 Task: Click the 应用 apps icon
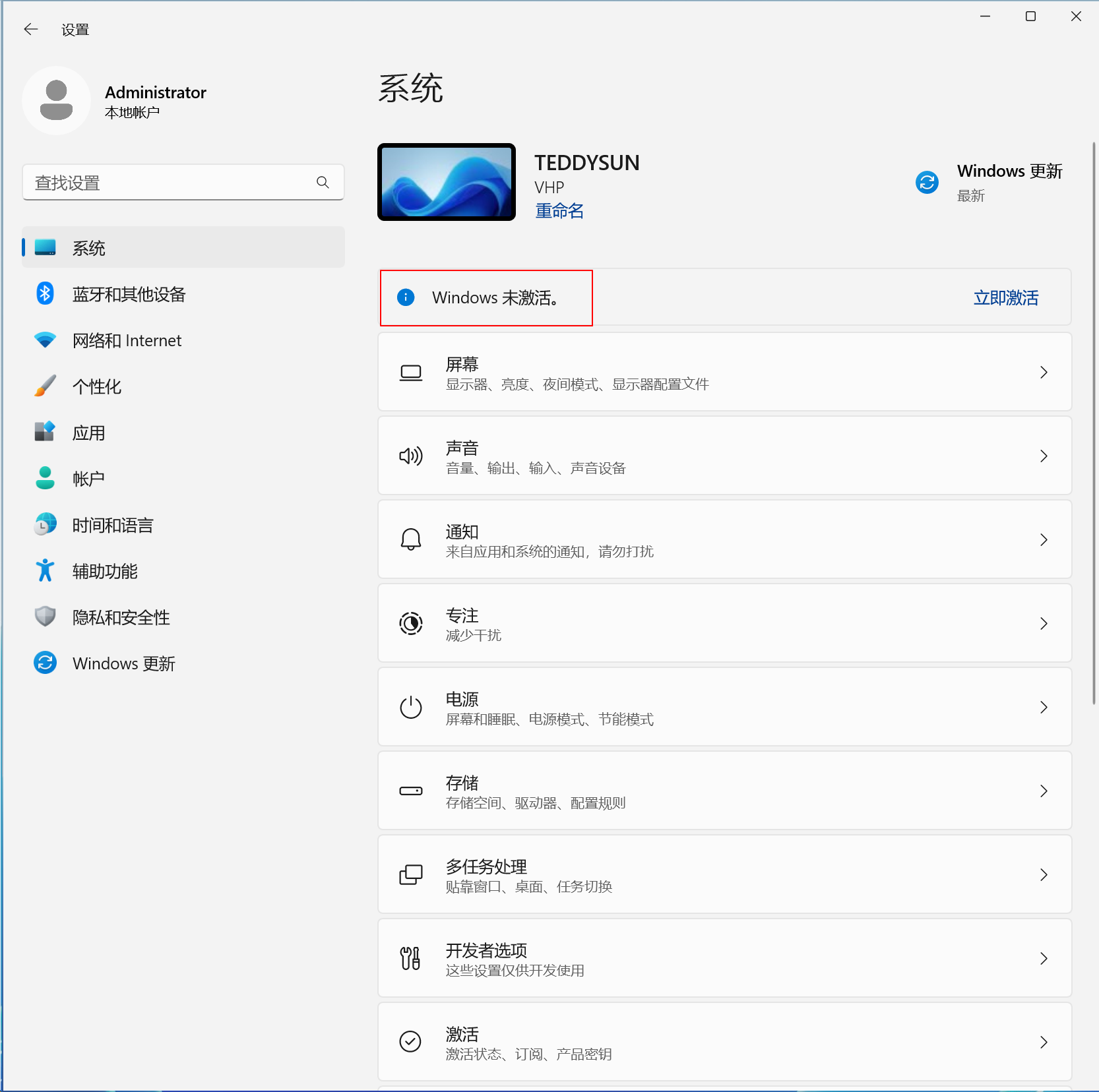45,432
